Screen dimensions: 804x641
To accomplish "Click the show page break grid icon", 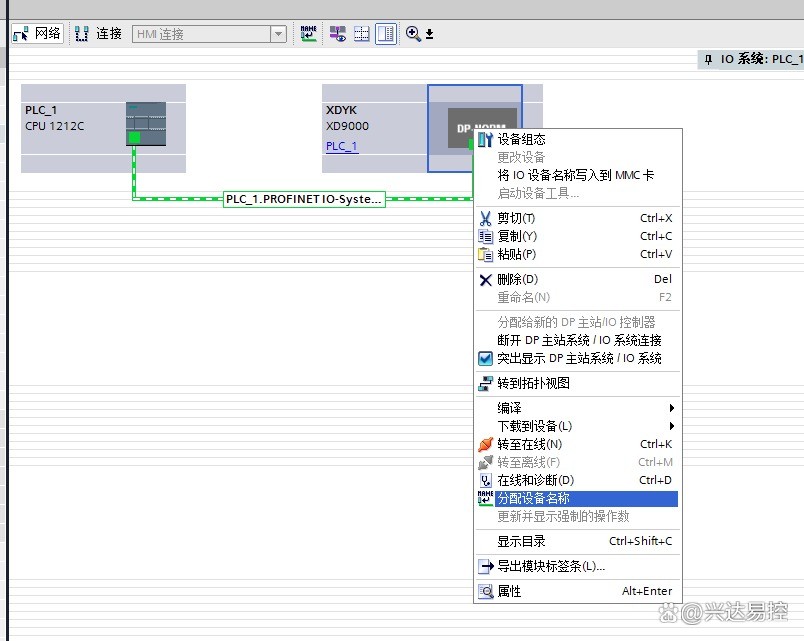I will 361,34.
